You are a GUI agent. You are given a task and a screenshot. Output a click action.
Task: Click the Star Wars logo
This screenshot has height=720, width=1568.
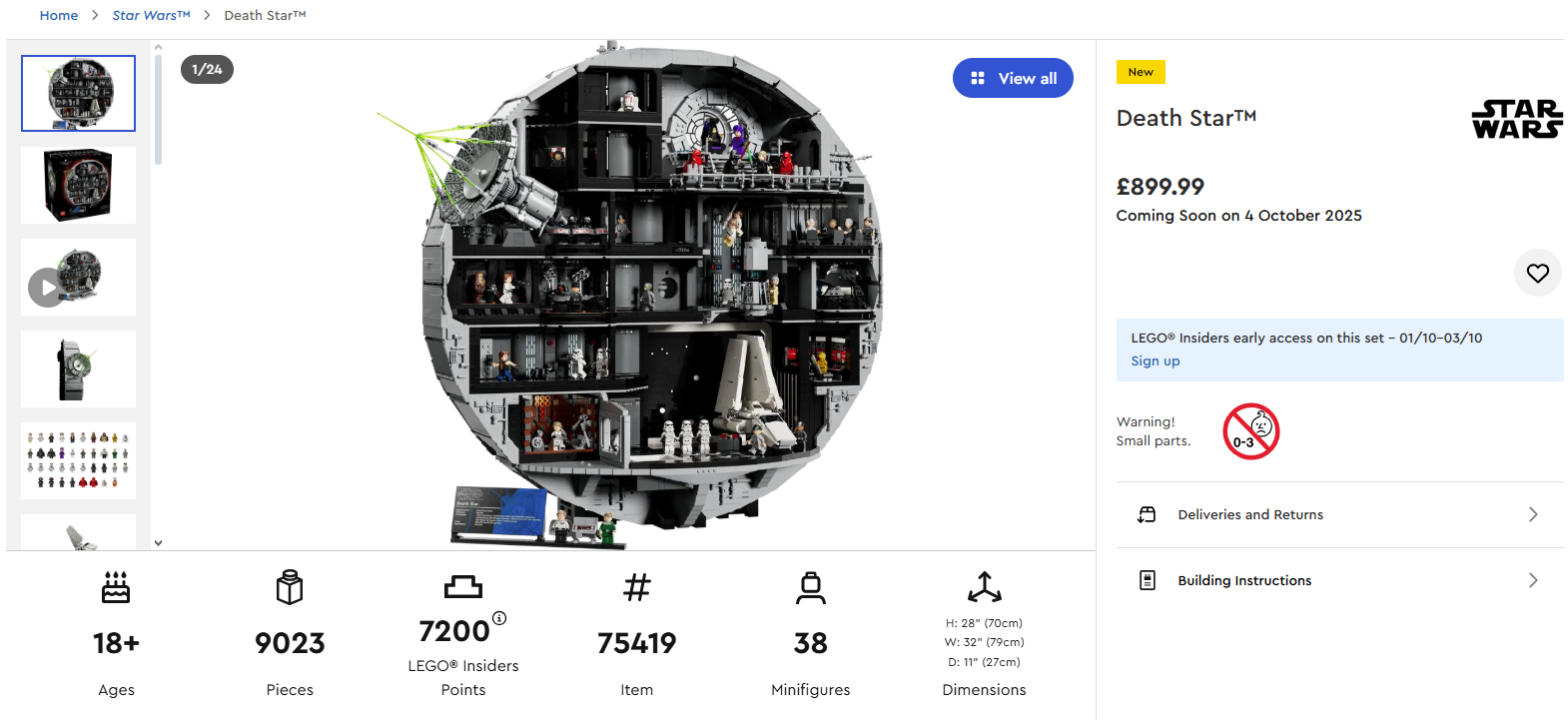[1516, 119]
